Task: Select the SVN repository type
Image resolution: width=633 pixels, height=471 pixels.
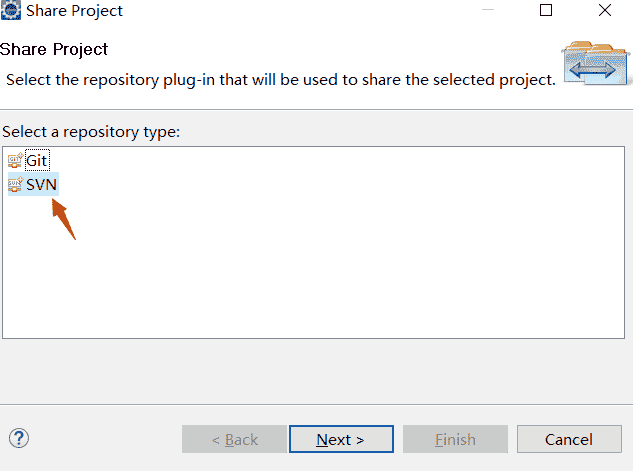Action: coord(41,185)
